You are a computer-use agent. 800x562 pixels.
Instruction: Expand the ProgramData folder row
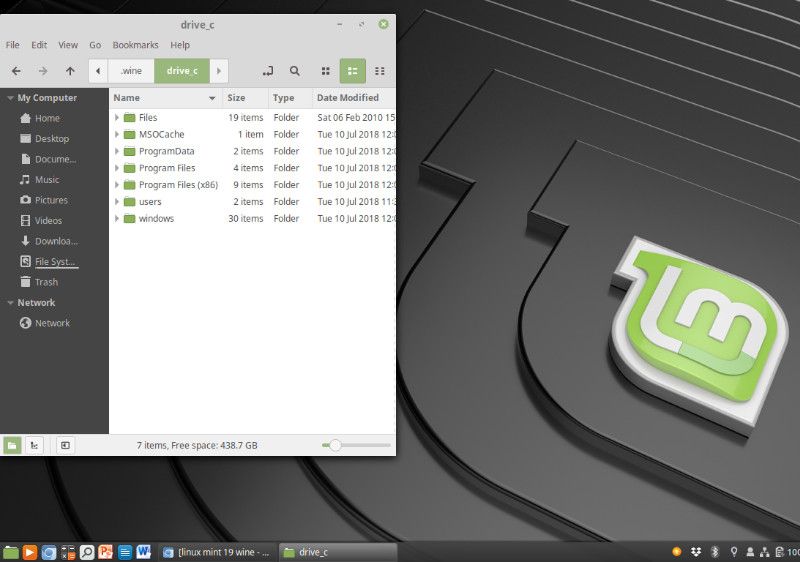click(x=117, y=151)
